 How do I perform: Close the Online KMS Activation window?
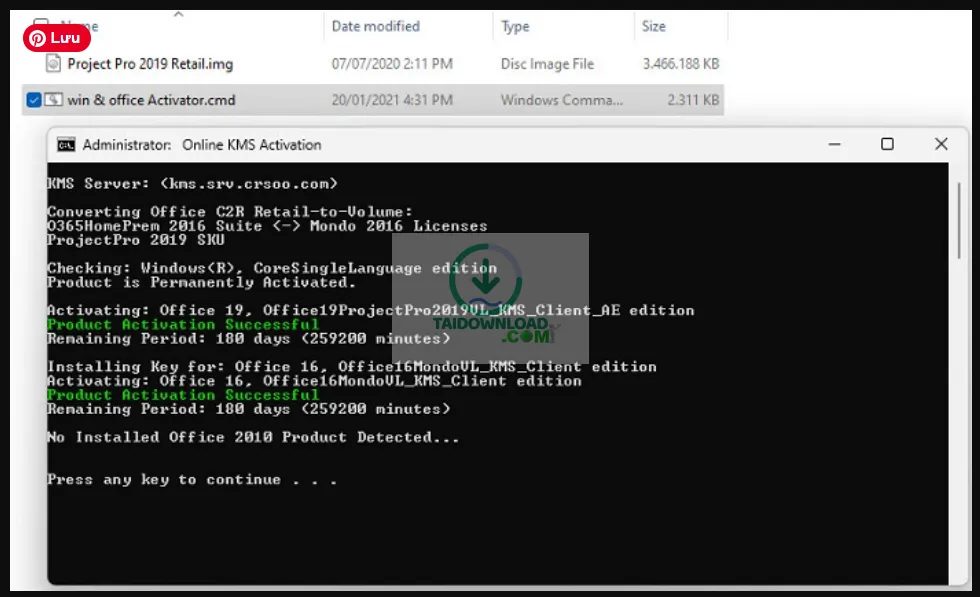point(941,145)
